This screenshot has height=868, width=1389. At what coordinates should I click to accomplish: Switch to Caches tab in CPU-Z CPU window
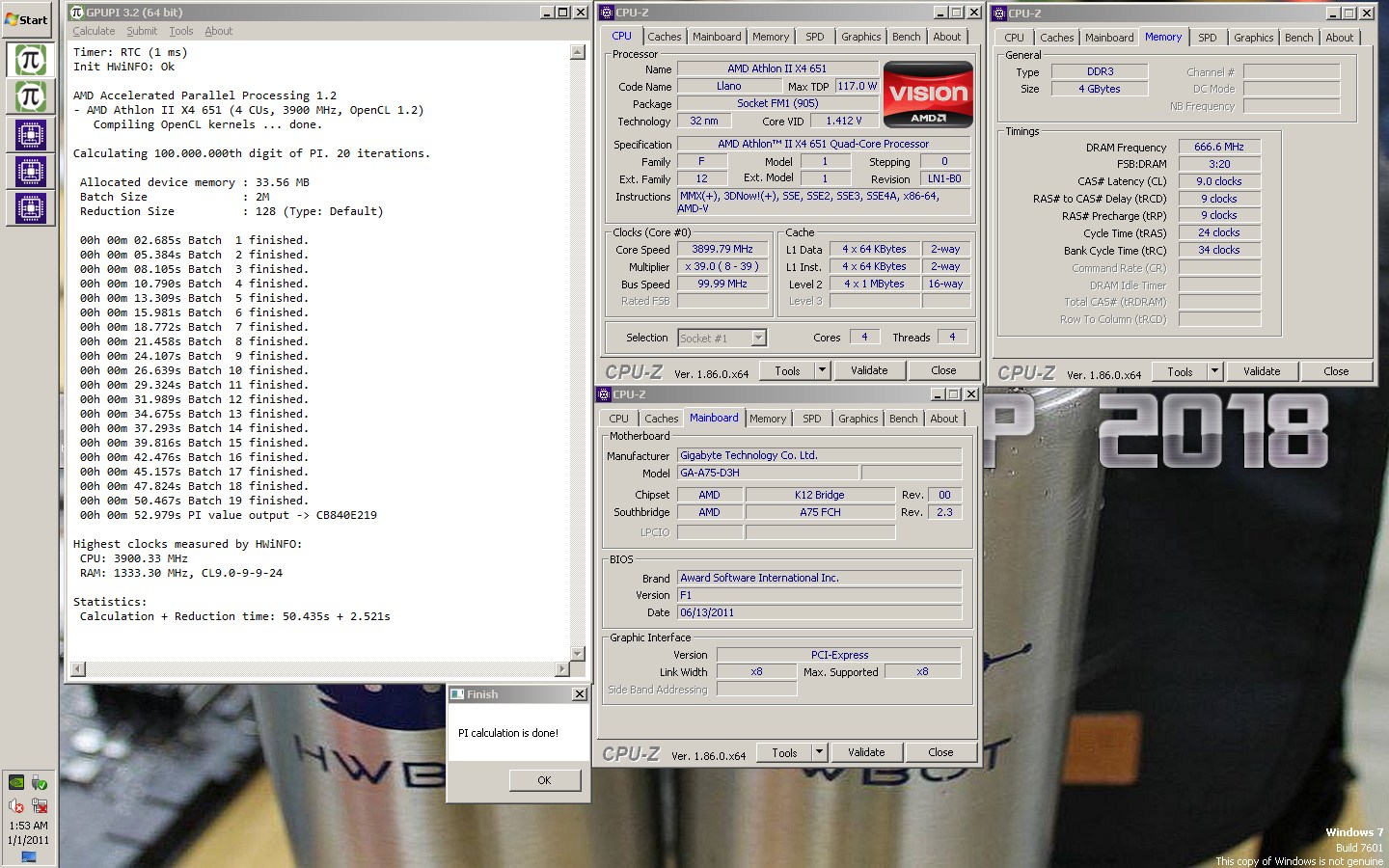click(665, 37)
